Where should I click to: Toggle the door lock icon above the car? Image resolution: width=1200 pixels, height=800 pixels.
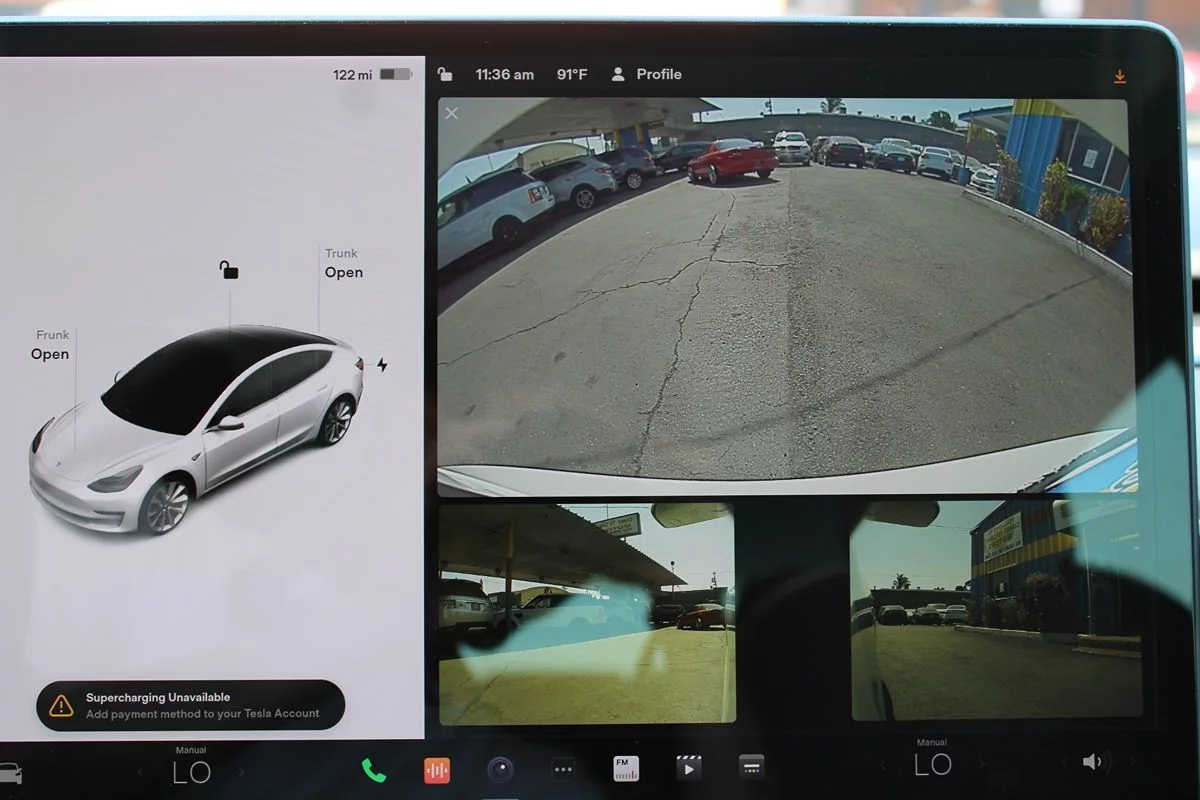click(x=229, y=270)
